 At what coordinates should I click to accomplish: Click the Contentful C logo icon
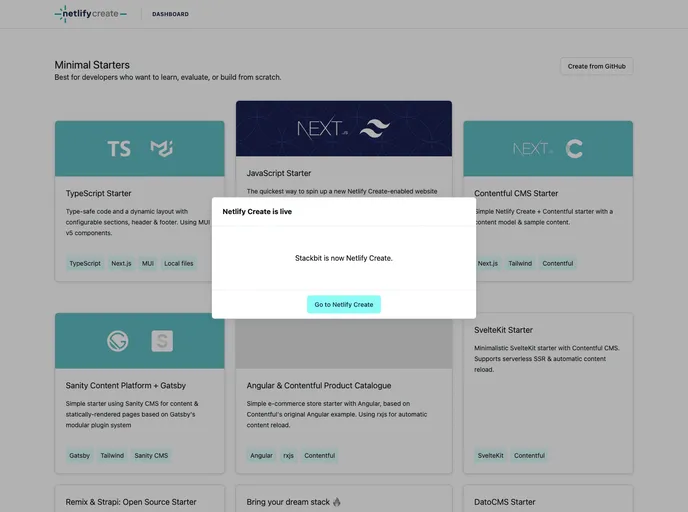click(x=574, y=149)
